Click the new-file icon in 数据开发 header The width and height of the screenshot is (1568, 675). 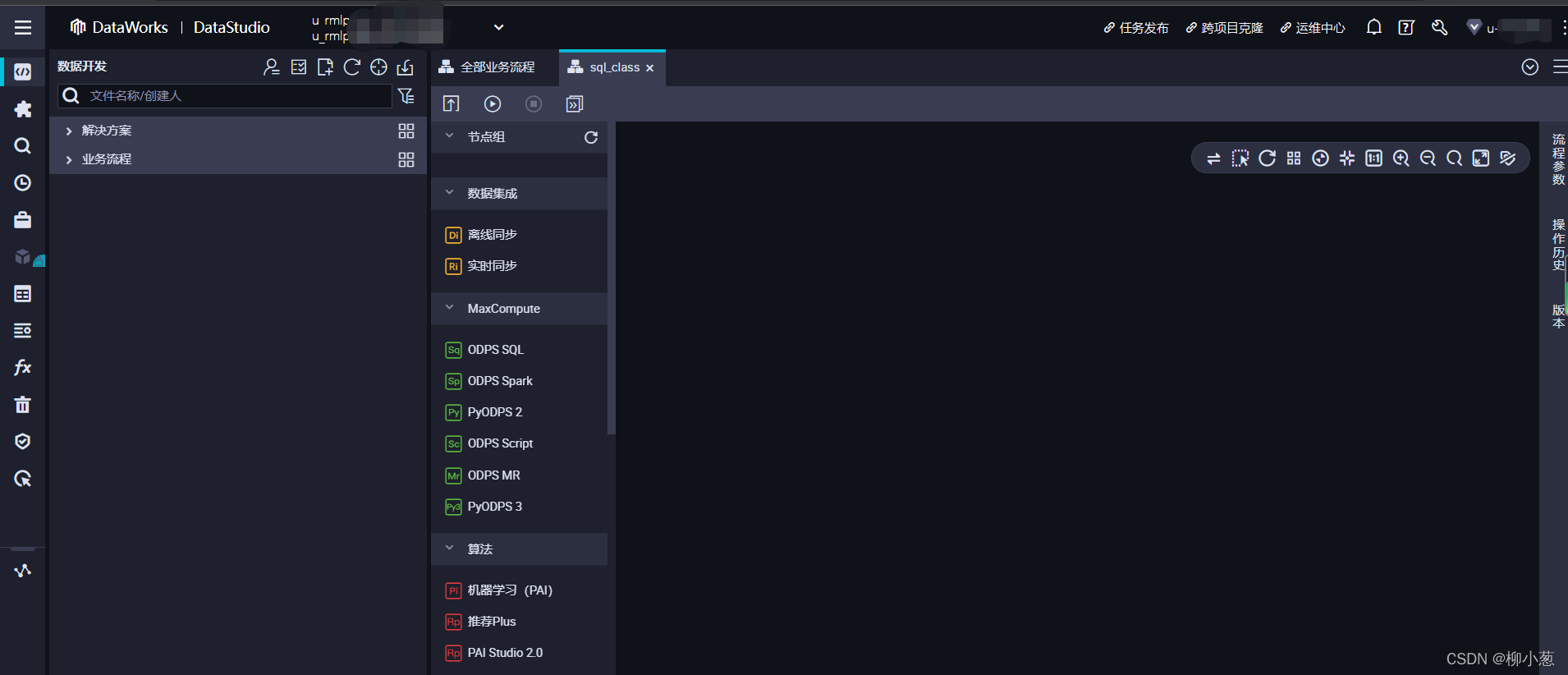[325, 67]
